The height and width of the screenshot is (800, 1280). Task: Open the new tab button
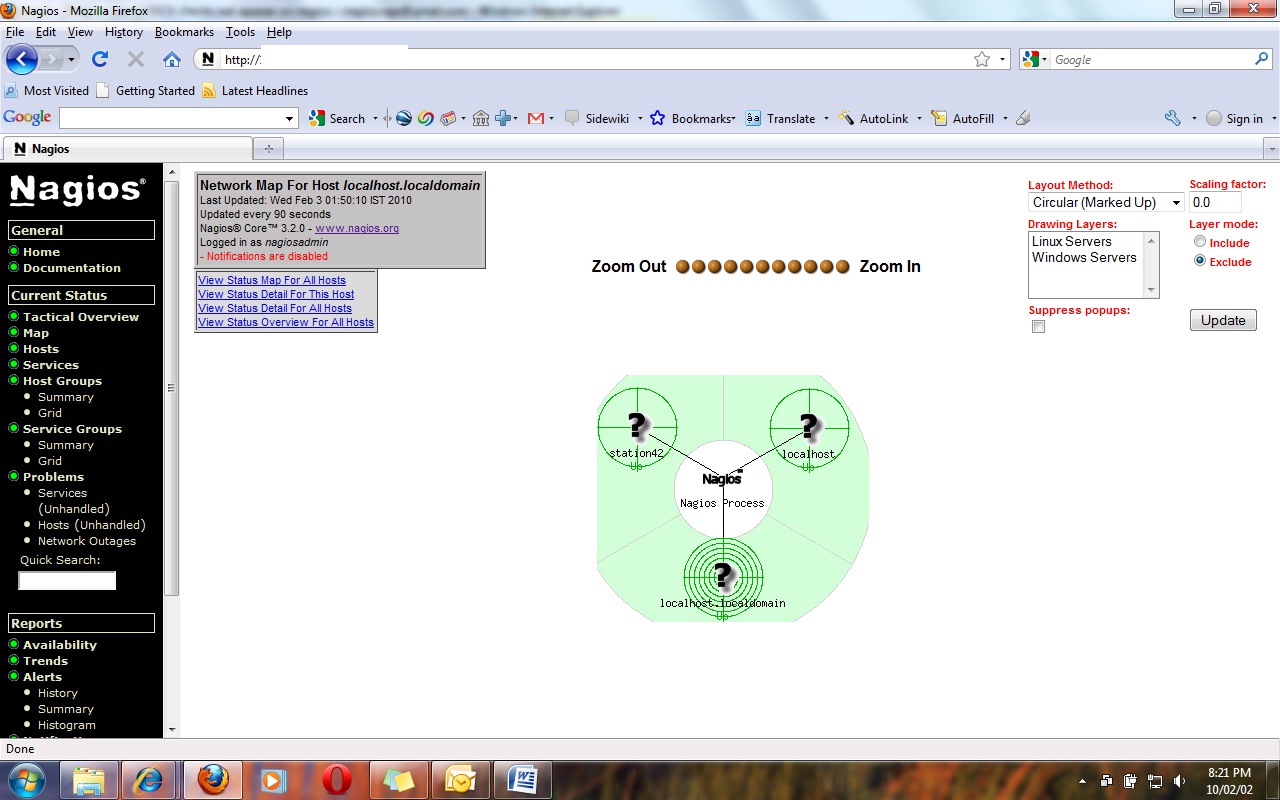click(x=268, y=149)
